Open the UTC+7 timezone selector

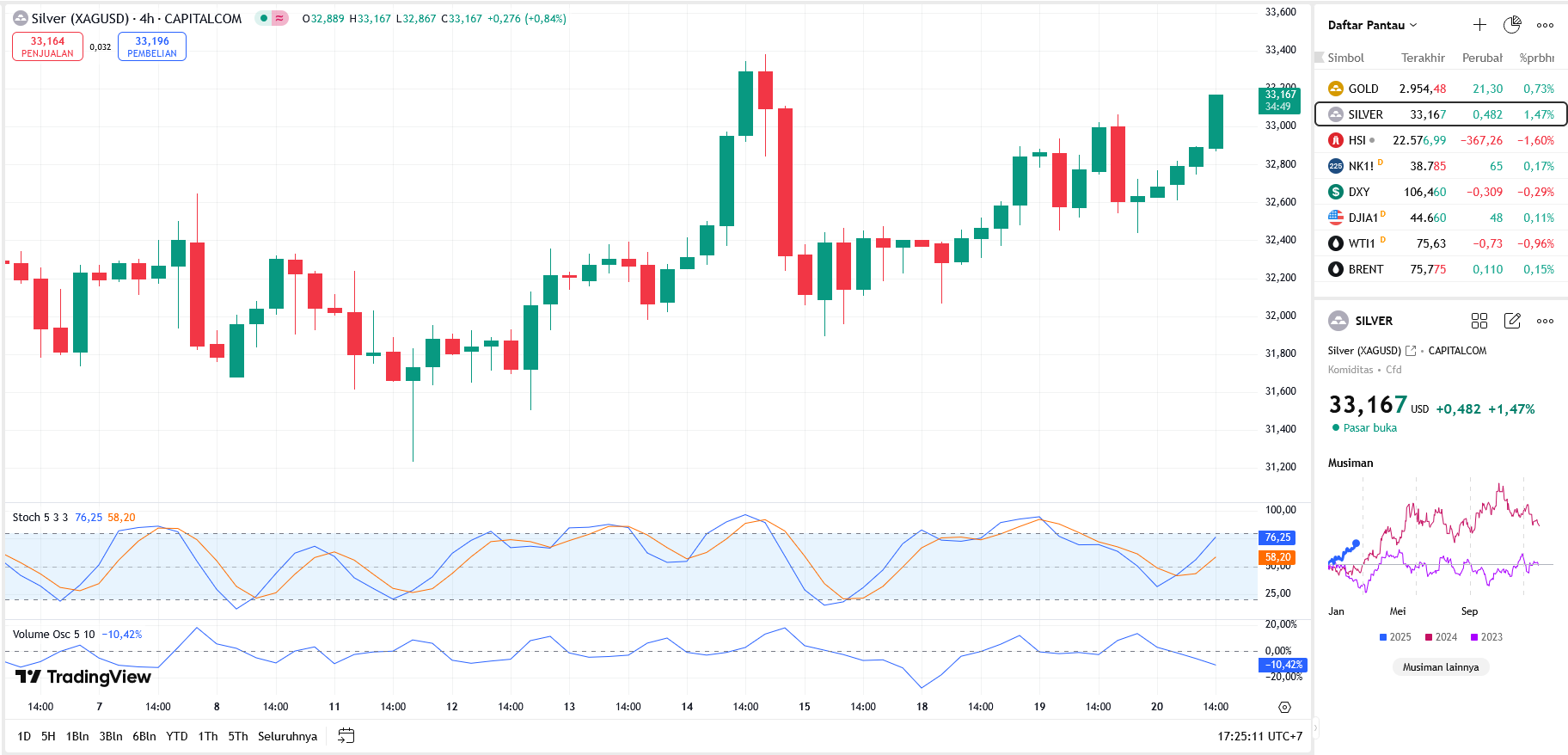tap(1259, 736)
